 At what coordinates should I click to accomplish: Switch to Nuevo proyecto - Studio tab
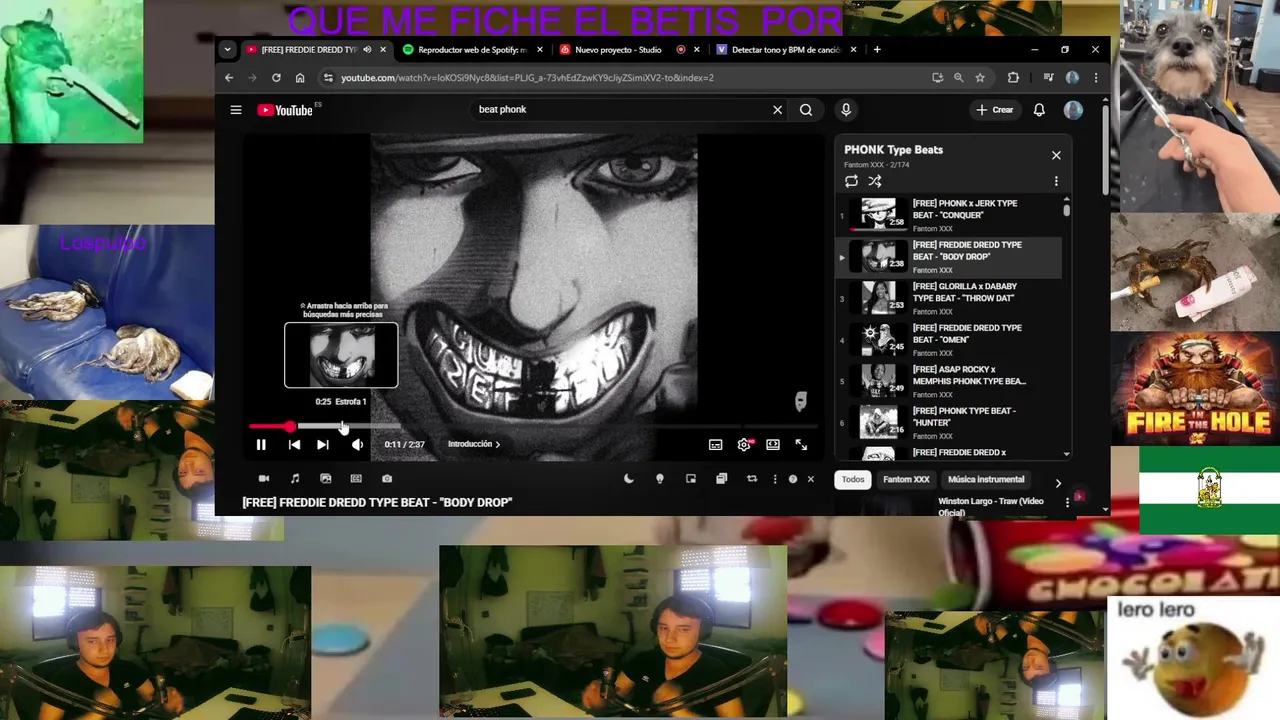618,49
